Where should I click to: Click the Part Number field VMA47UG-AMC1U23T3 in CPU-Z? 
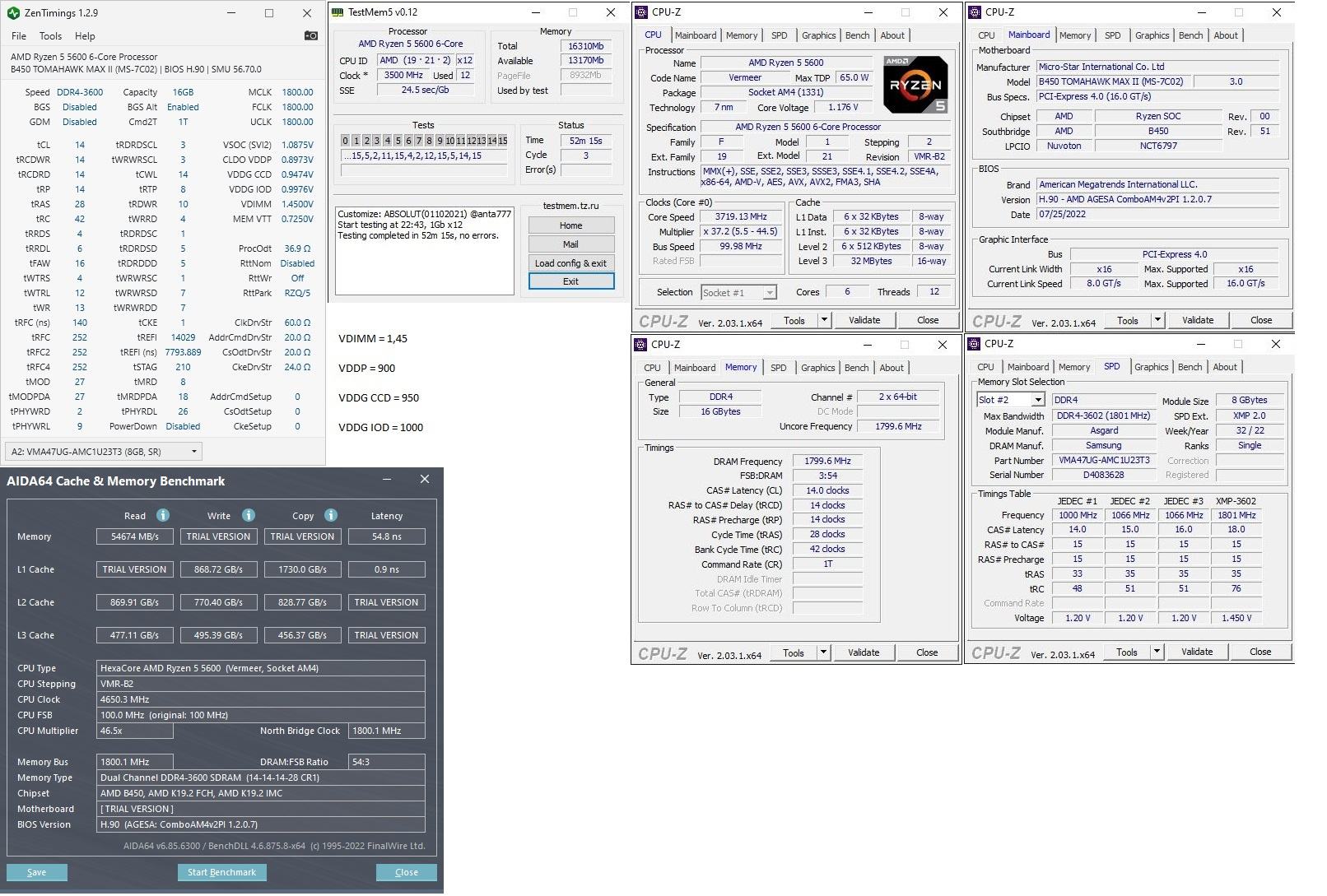(x=1104, y=460)
